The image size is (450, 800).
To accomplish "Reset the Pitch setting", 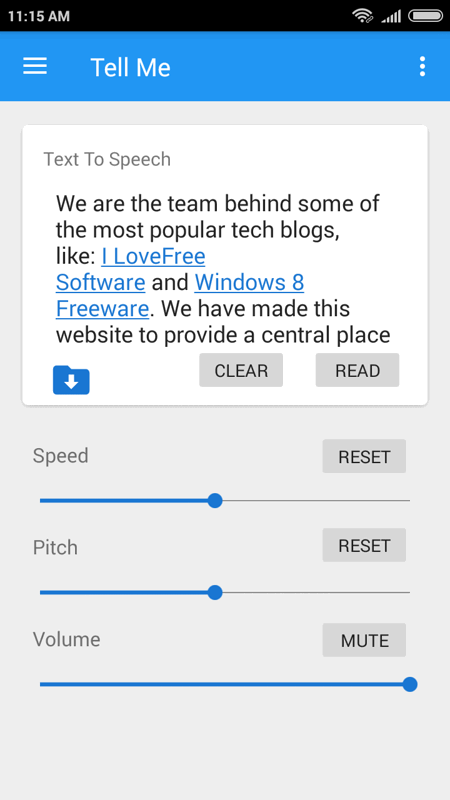I will (364, 545).
